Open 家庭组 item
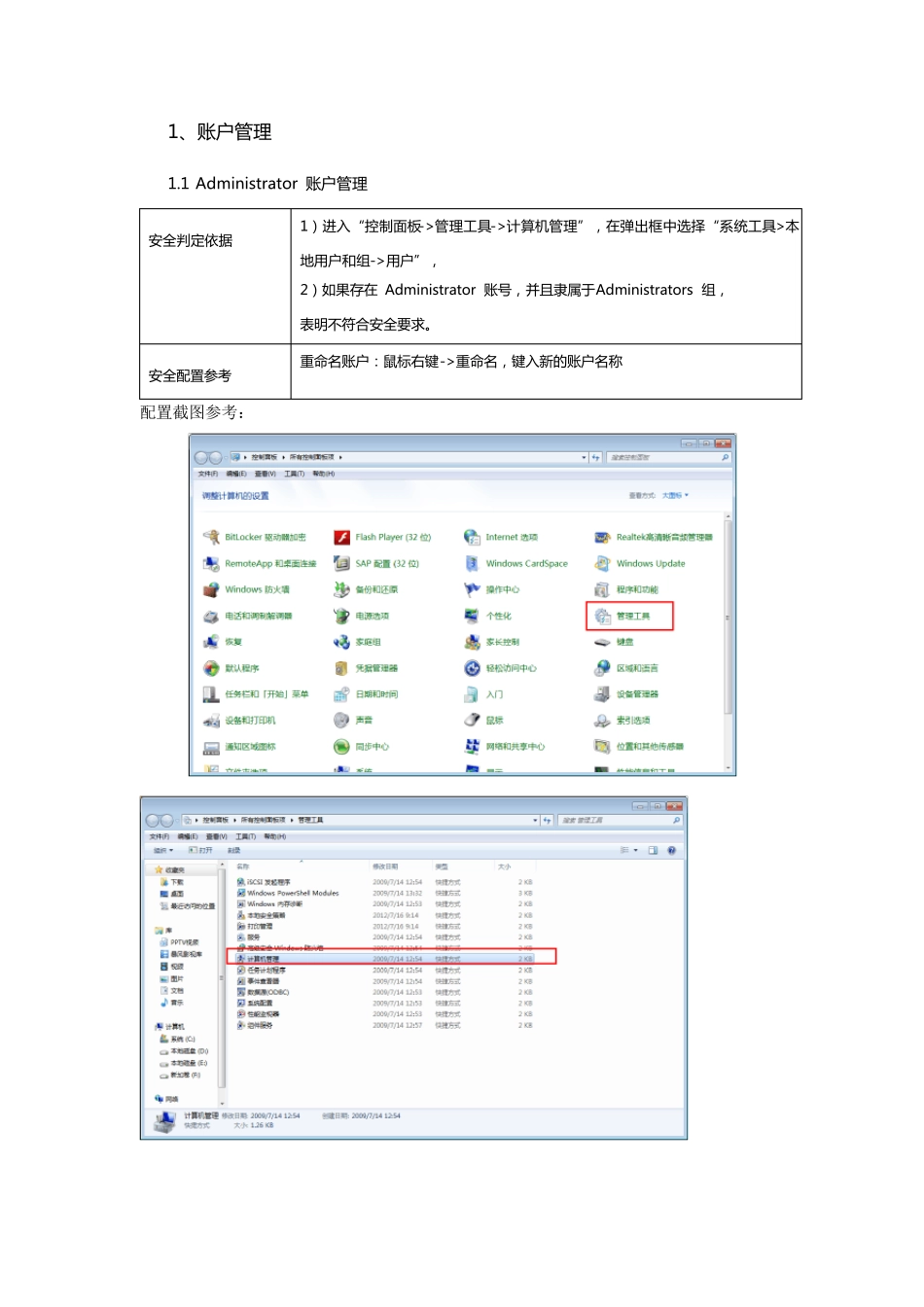Screen dimensions: 924x1307 (x=357, y=642)
